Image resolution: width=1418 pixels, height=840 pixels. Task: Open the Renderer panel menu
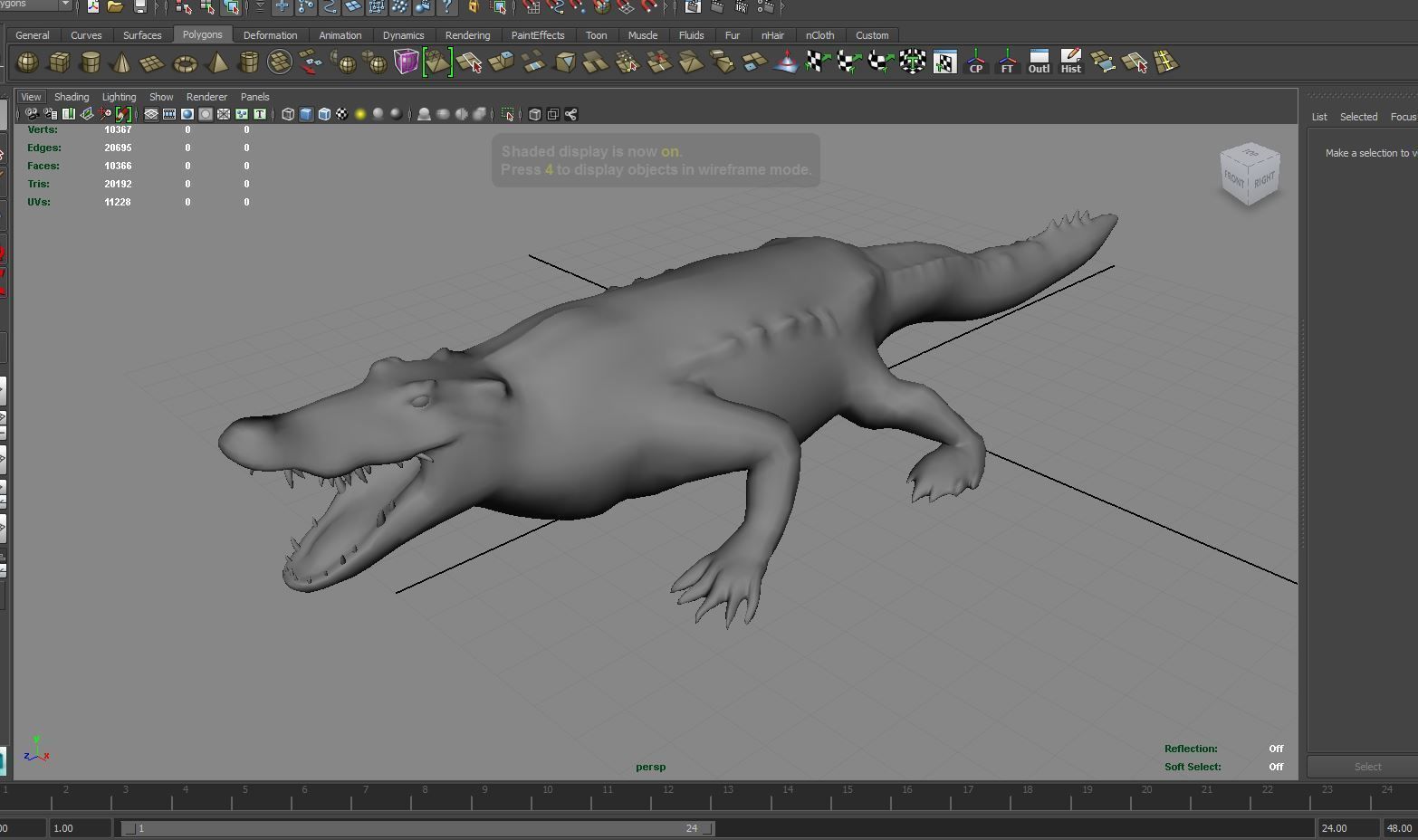coord(206,97)
